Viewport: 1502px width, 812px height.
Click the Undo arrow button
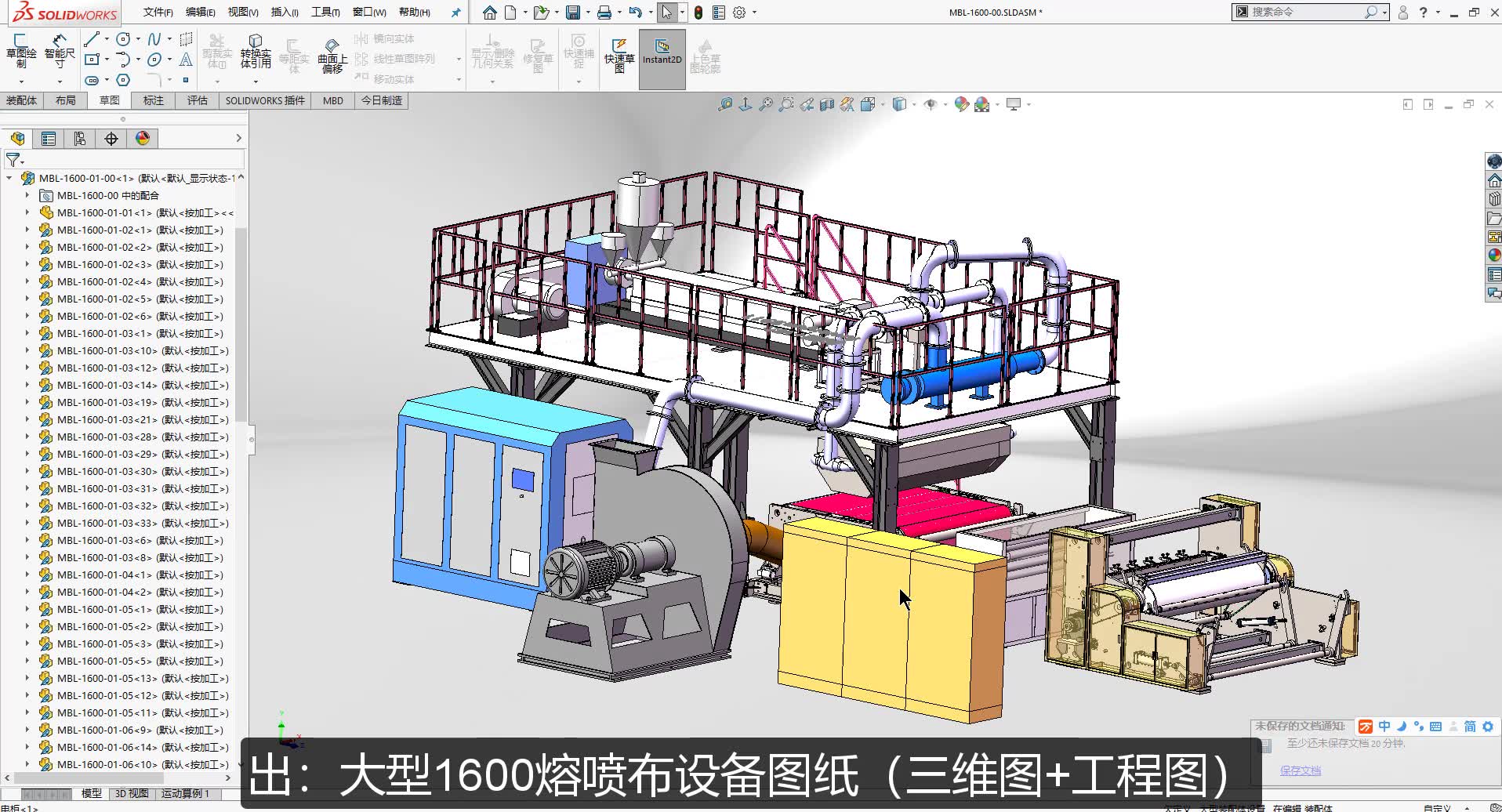click(636, 13)
